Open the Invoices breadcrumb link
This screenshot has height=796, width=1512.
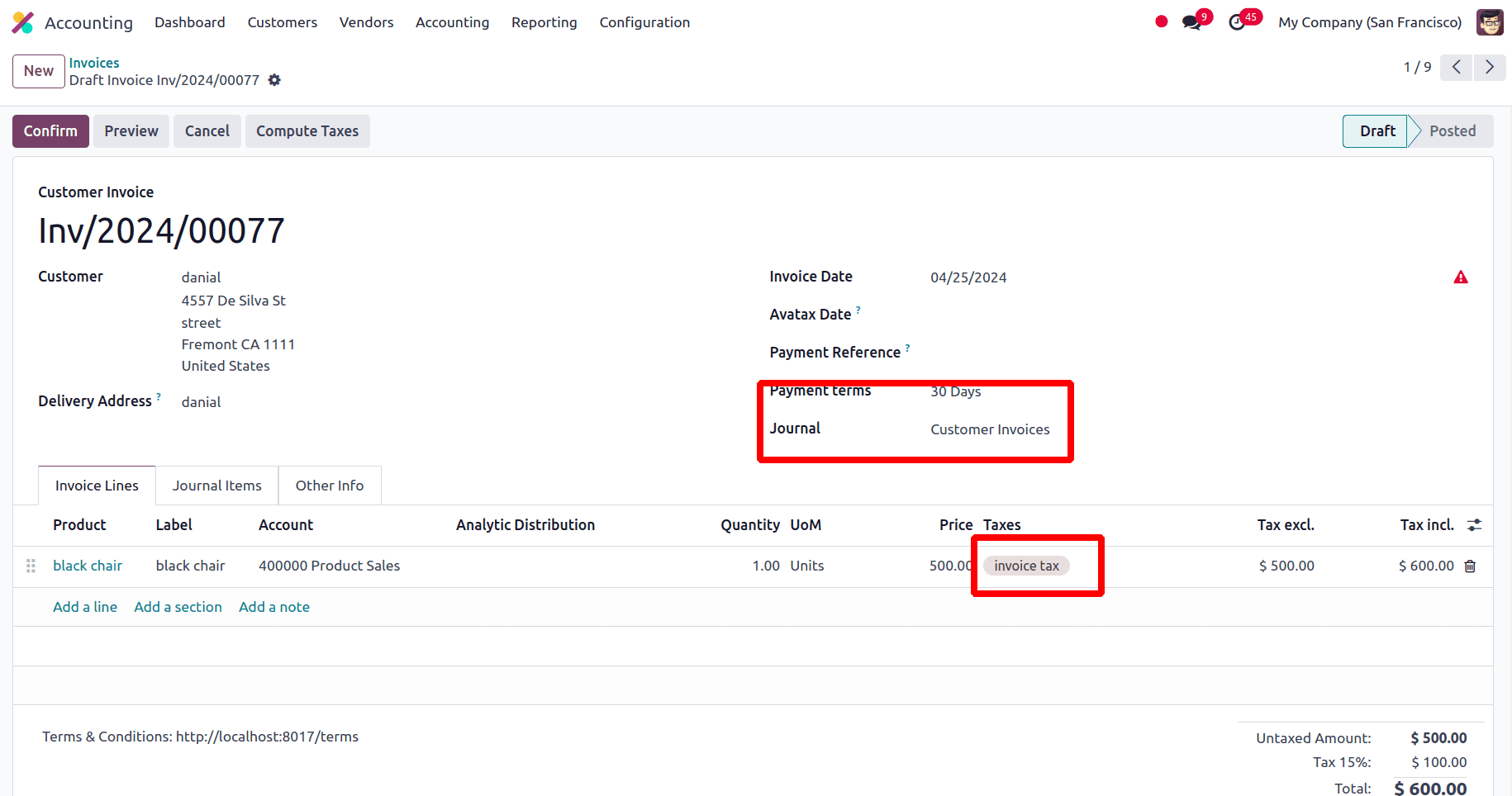click(x=94, y=63)
